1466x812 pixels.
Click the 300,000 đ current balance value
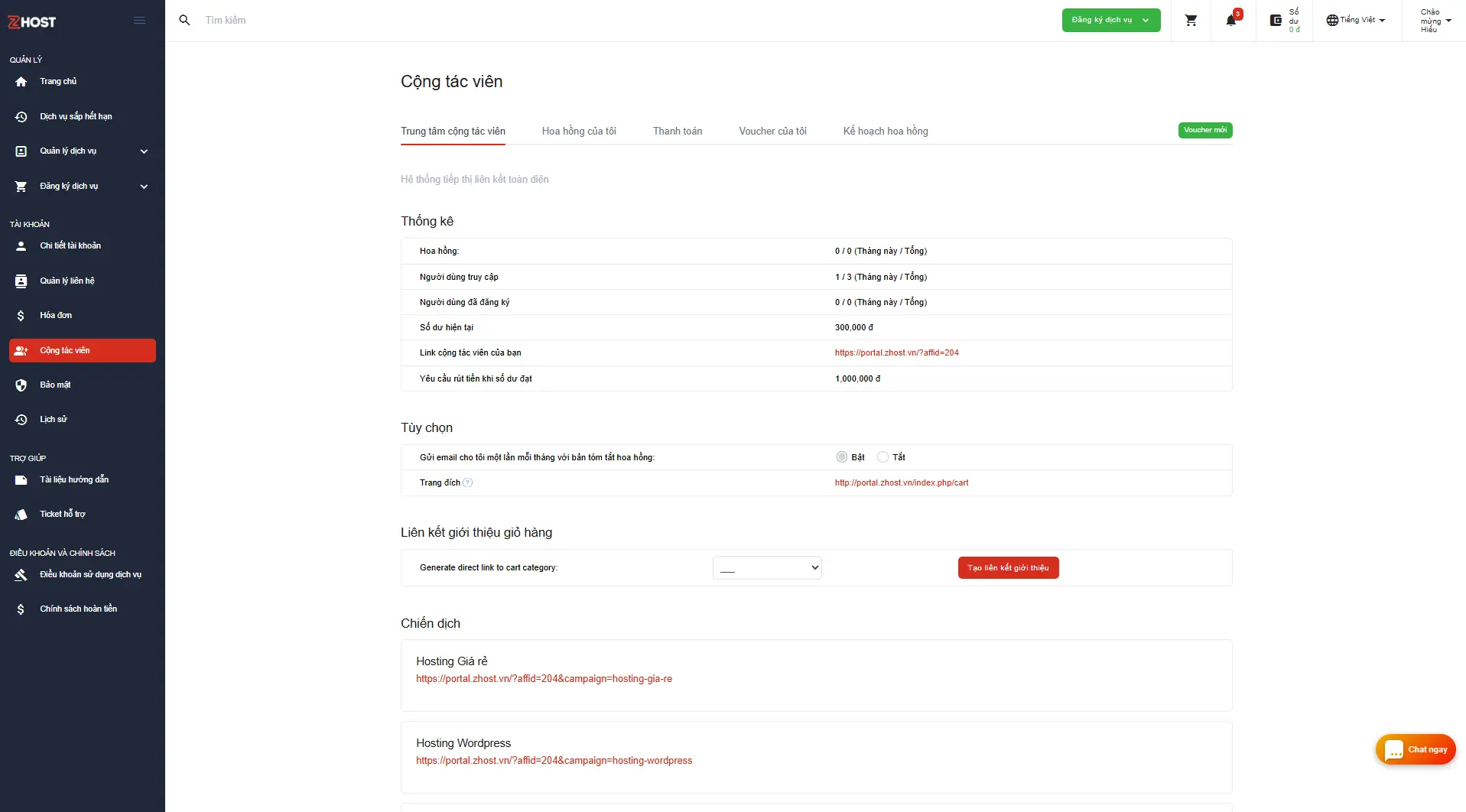tap(854, 328)
